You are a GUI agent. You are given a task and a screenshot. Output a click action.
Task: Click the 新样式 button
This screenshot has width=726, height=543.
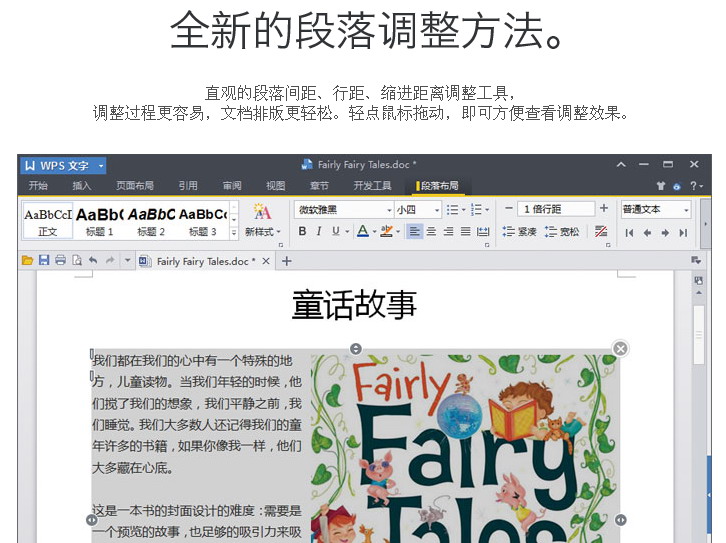[262, 220]
